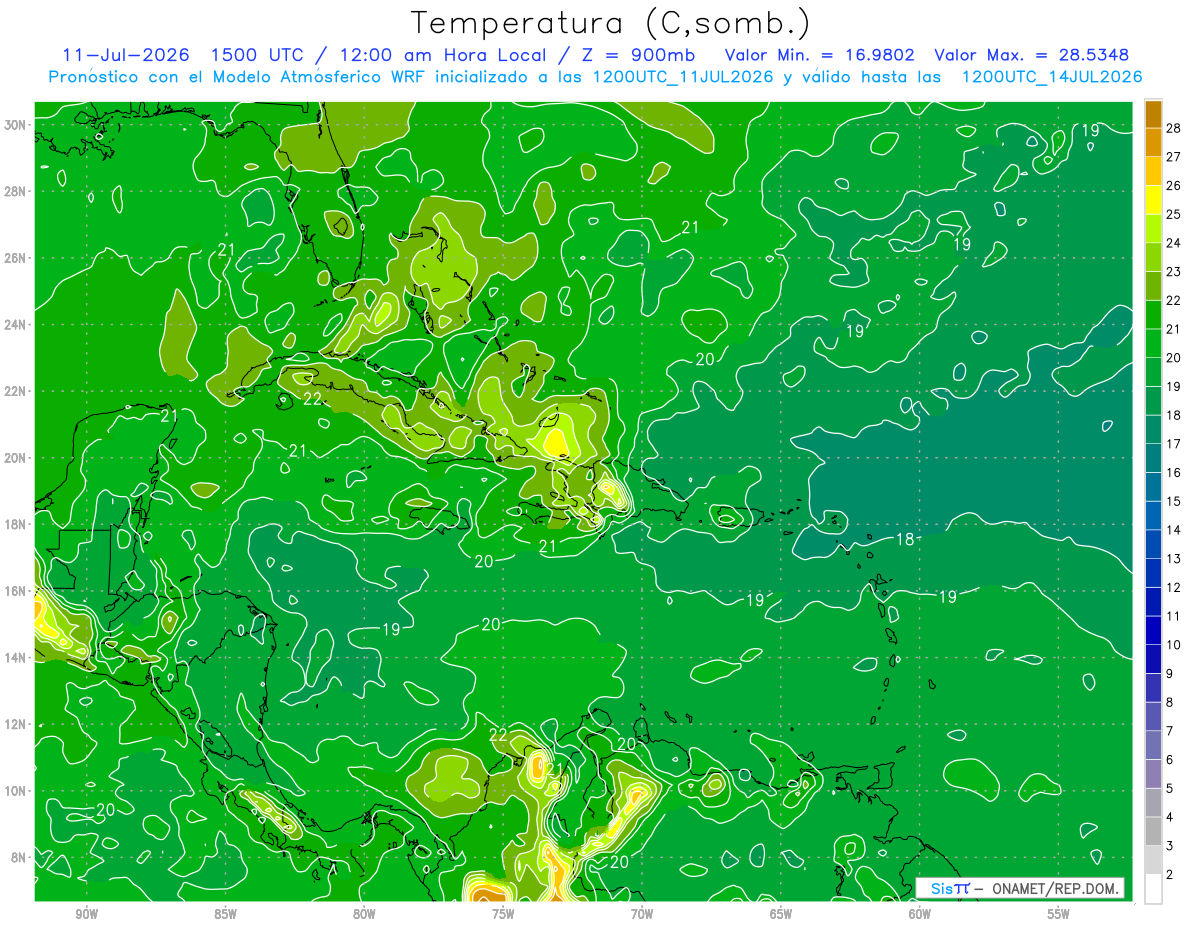This screenshot has height=927, width=1200.
Task: Click the legend scale label 25
Action: coord(1173,214)
